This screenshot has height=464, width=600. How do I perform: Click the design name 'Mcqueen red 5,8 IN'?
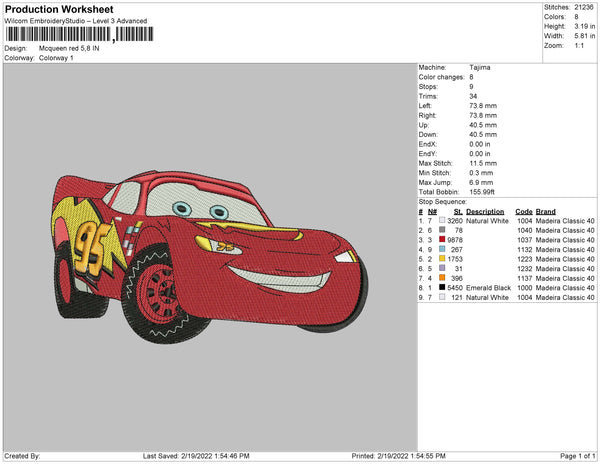(x=69, y=49)
